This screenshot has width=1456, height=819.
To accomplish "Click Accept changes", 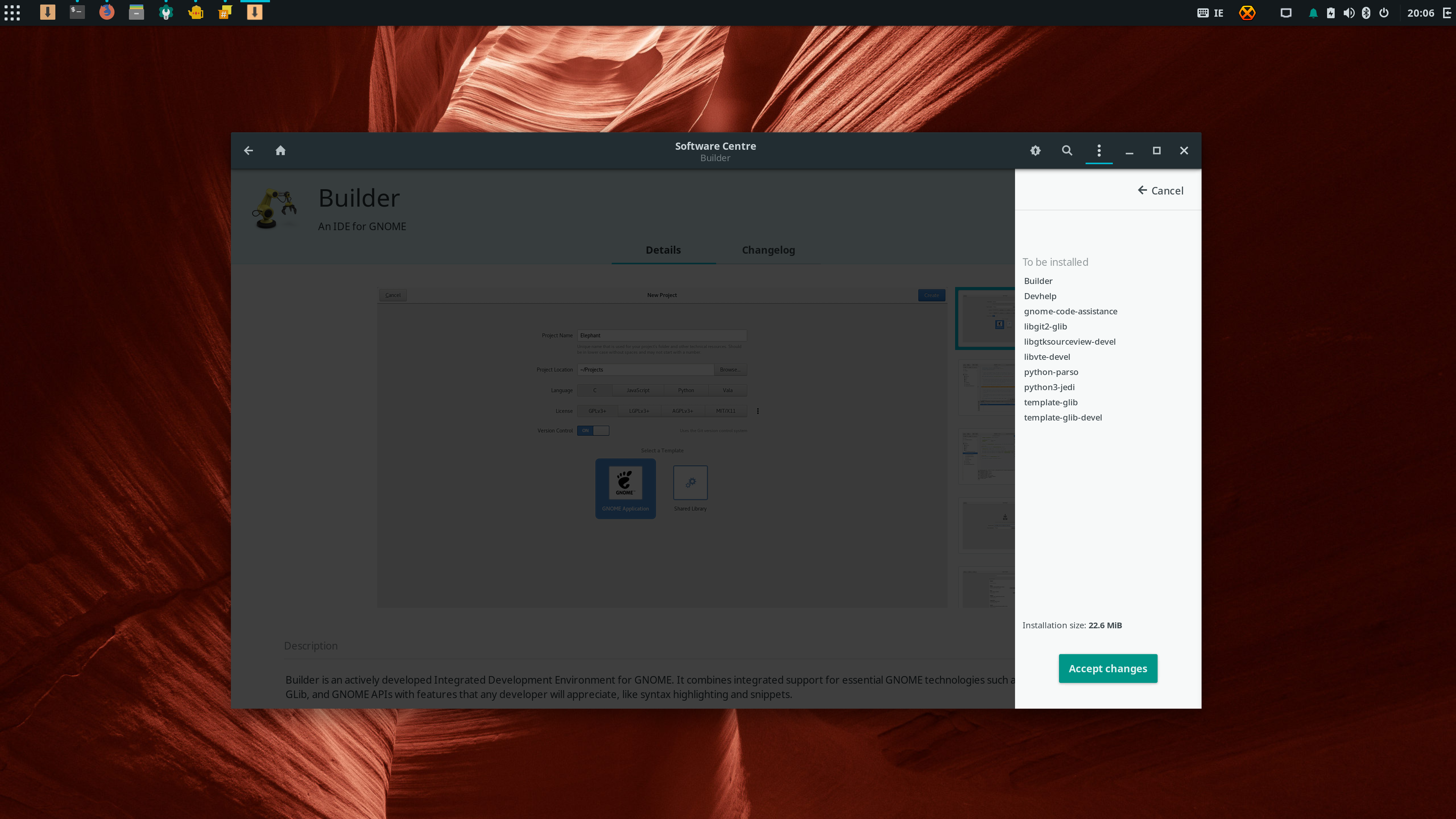I will [1107, 668].
